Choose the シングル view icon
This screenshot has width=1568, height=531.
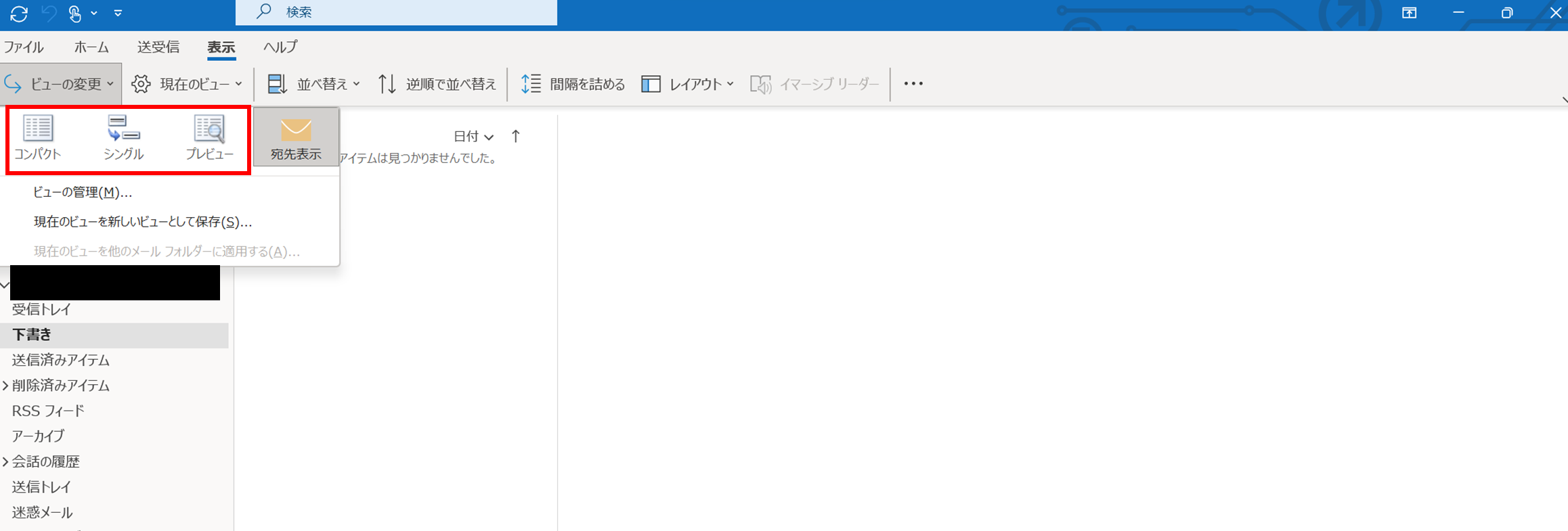(x=123, y=138)
